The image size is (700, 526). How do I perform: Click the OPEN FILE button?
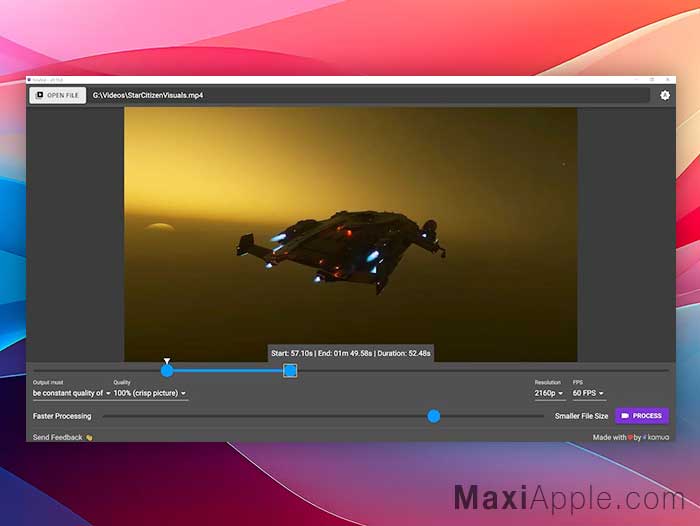click(x=58, y=95)
